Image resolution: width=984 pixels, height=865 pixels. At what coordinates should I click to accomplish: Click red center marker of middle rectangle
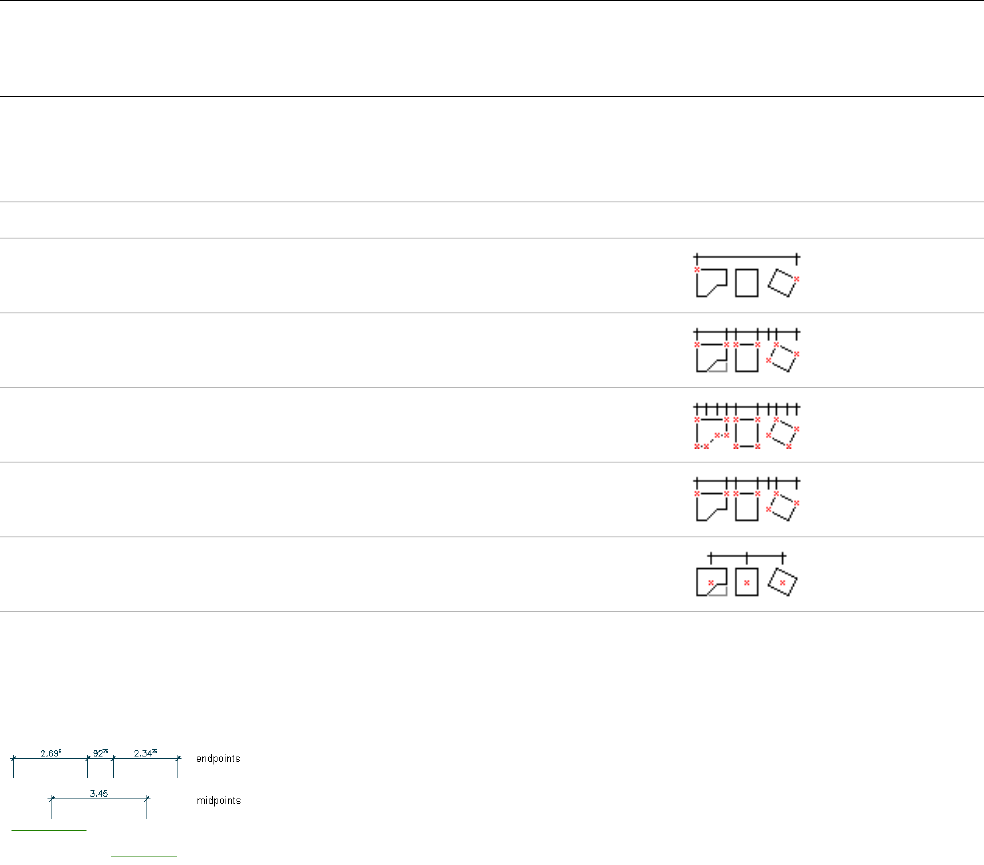(746, 581)
